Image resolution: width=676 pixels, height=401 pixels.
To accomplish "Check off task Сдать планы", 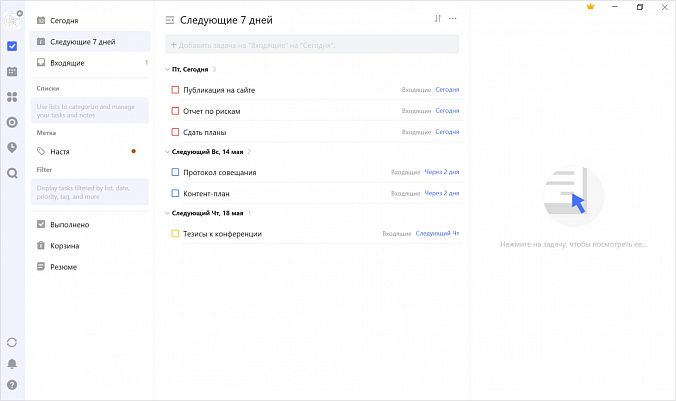I will 175,132.
